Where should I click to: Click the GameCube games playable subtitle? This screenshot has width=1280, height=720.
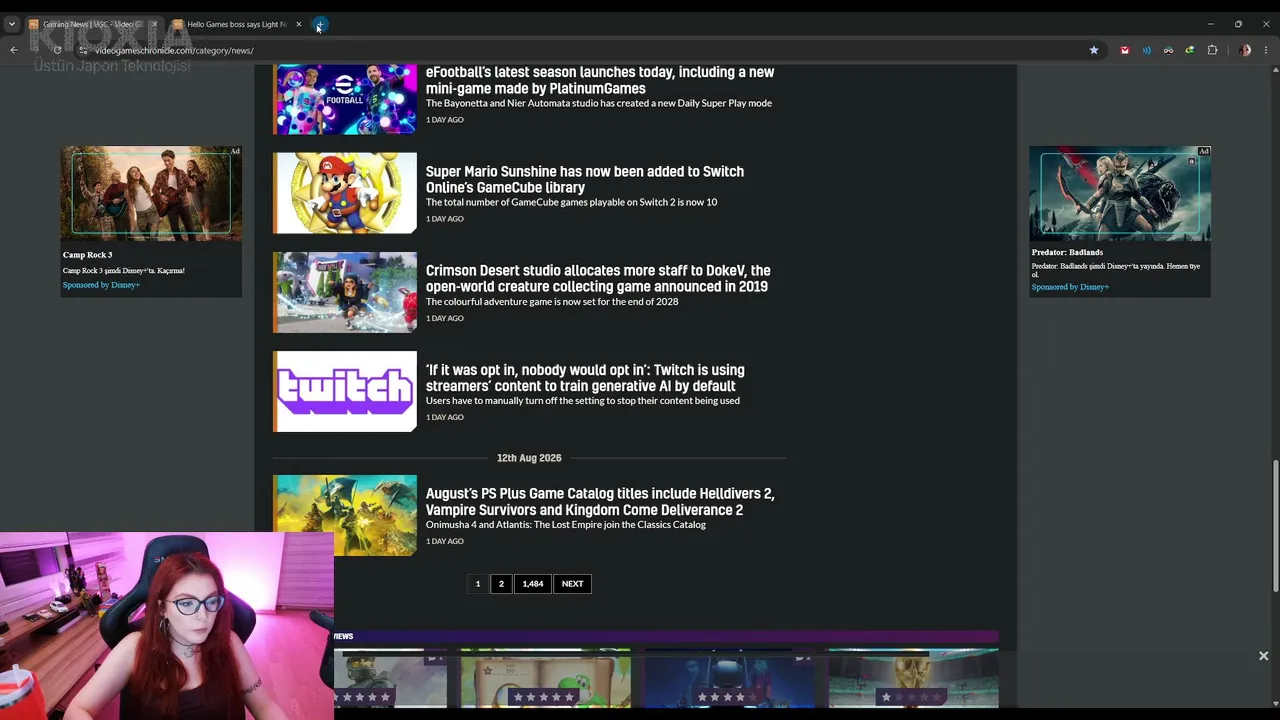tap(571, 202)
